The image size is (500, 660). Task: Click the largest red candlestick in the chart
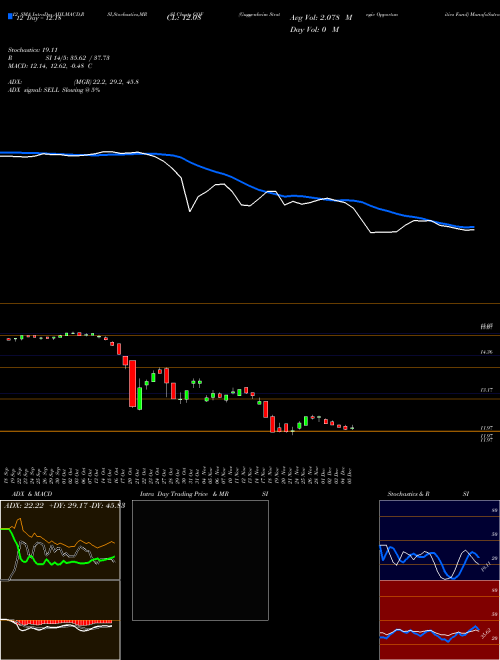click(133, 383)
